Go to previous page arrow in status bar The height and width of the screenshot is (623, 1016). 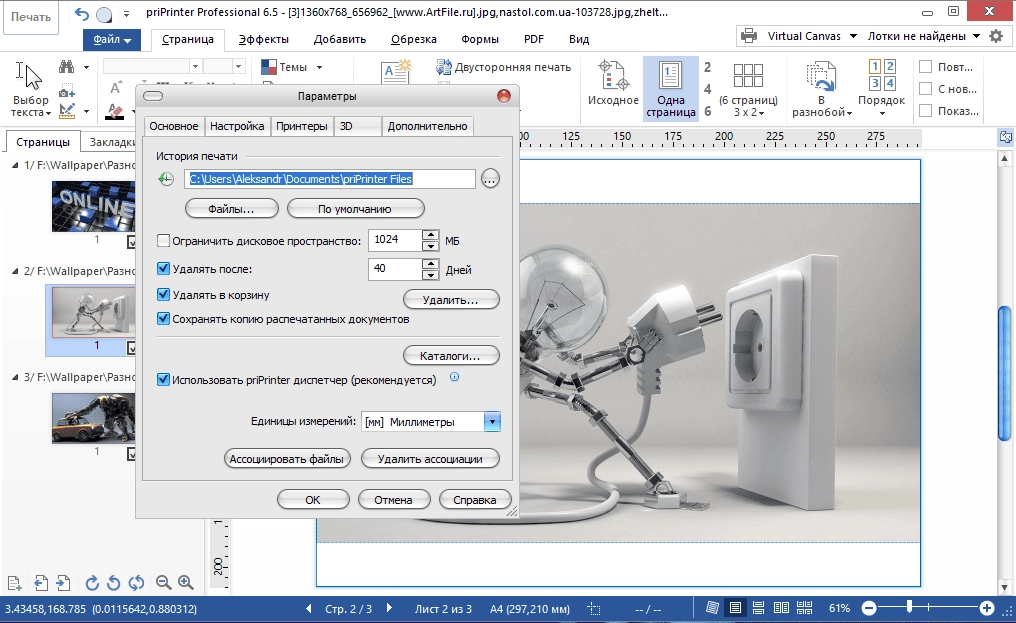(x=308, y=608)
